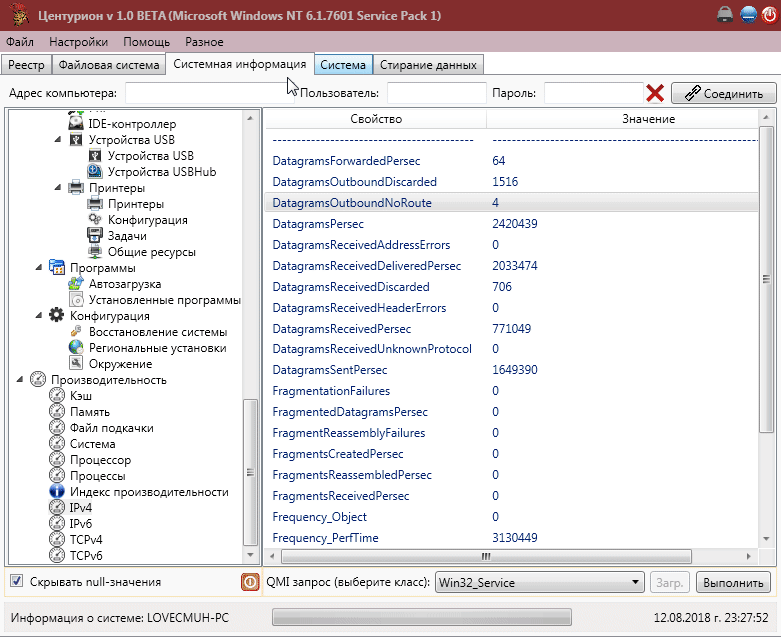781x637 pixels.
Task: Select the DatagramsPersec property row
Action: coord(512,224)
